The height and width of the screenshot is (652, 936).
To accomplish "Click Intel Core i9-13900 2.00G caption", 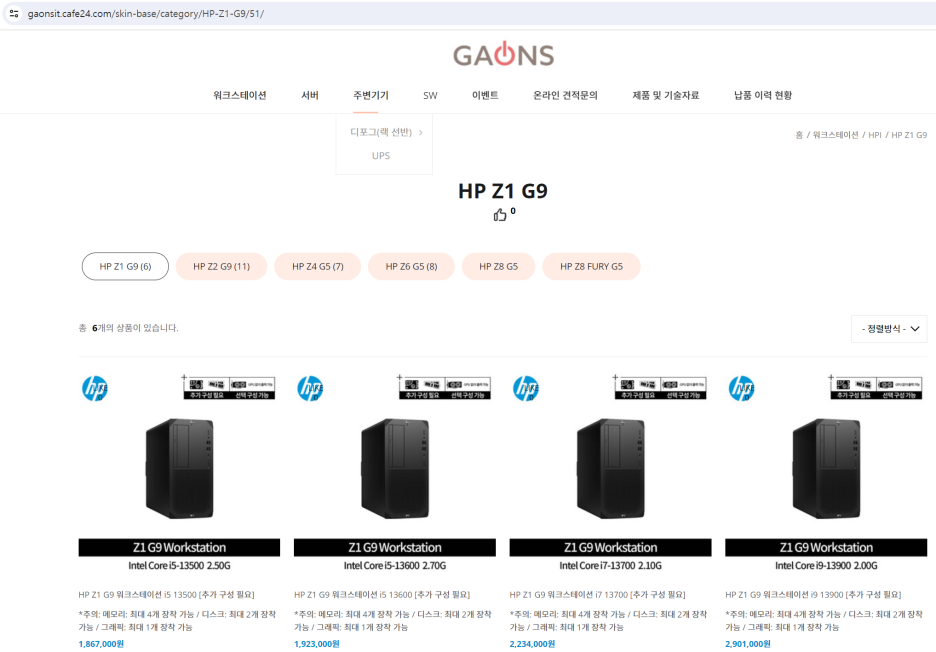I will tap(826, 565).
